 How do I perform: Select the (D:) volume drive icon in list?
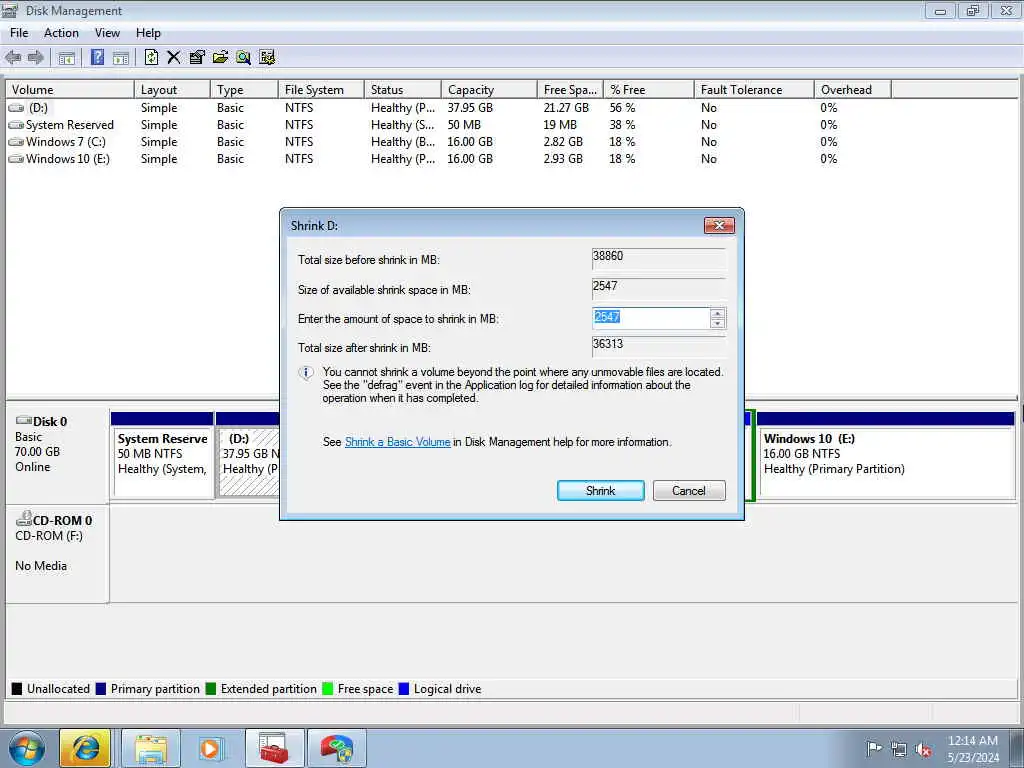16,108
